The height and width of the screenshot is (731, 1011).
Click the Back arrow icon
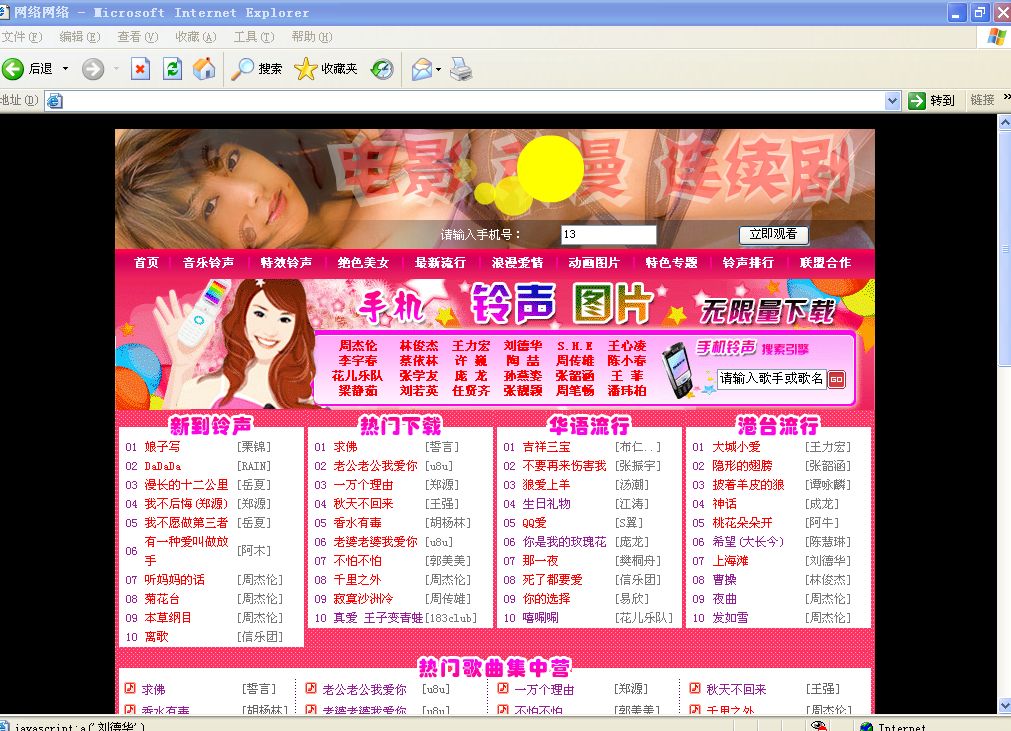coord(13,68)
